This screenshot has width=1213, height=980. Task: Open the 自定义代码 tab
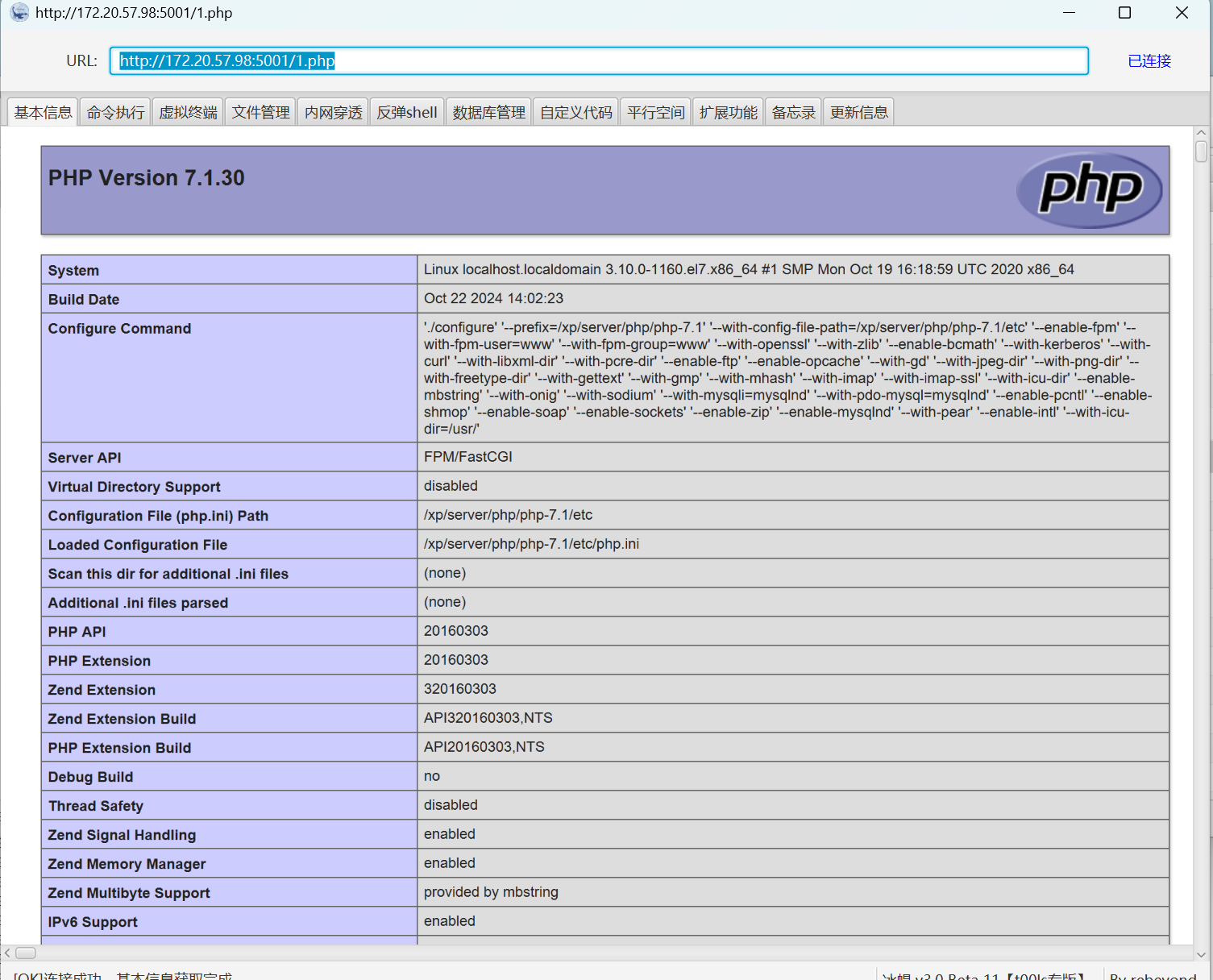click(576, 112)
